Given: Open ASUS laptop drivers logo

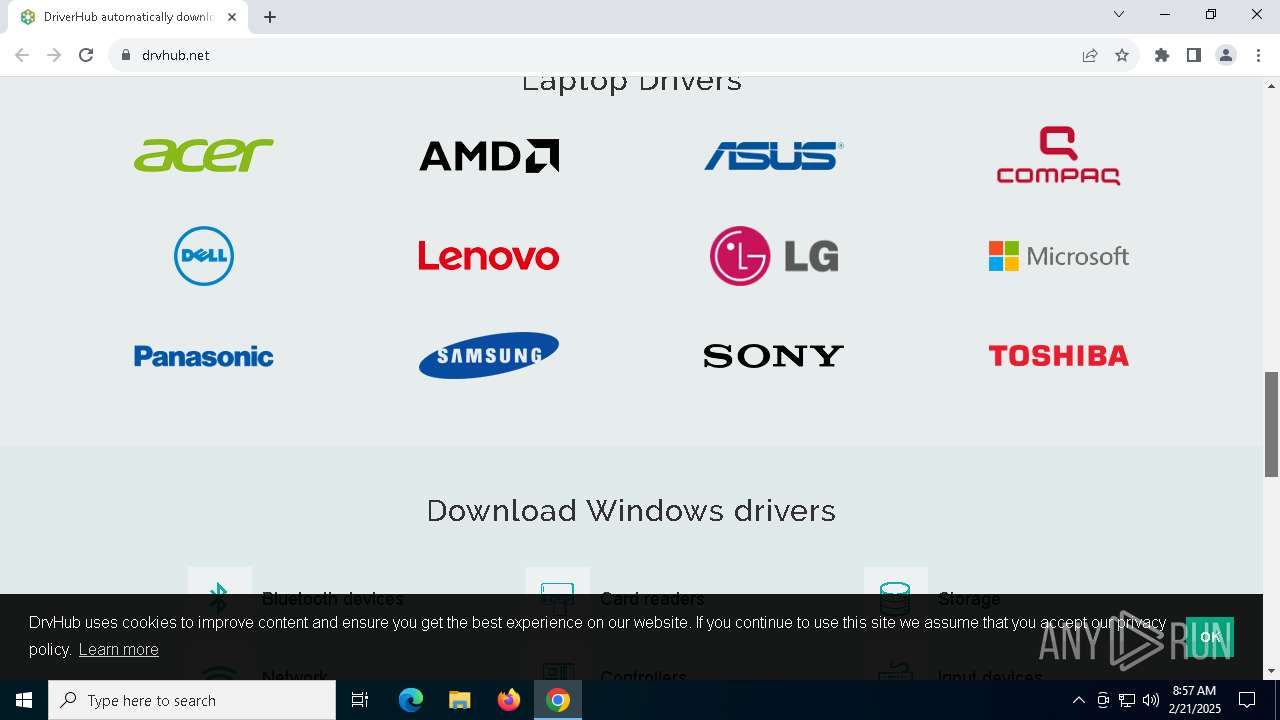Looking at the screenshot, I should click(774, 156).
